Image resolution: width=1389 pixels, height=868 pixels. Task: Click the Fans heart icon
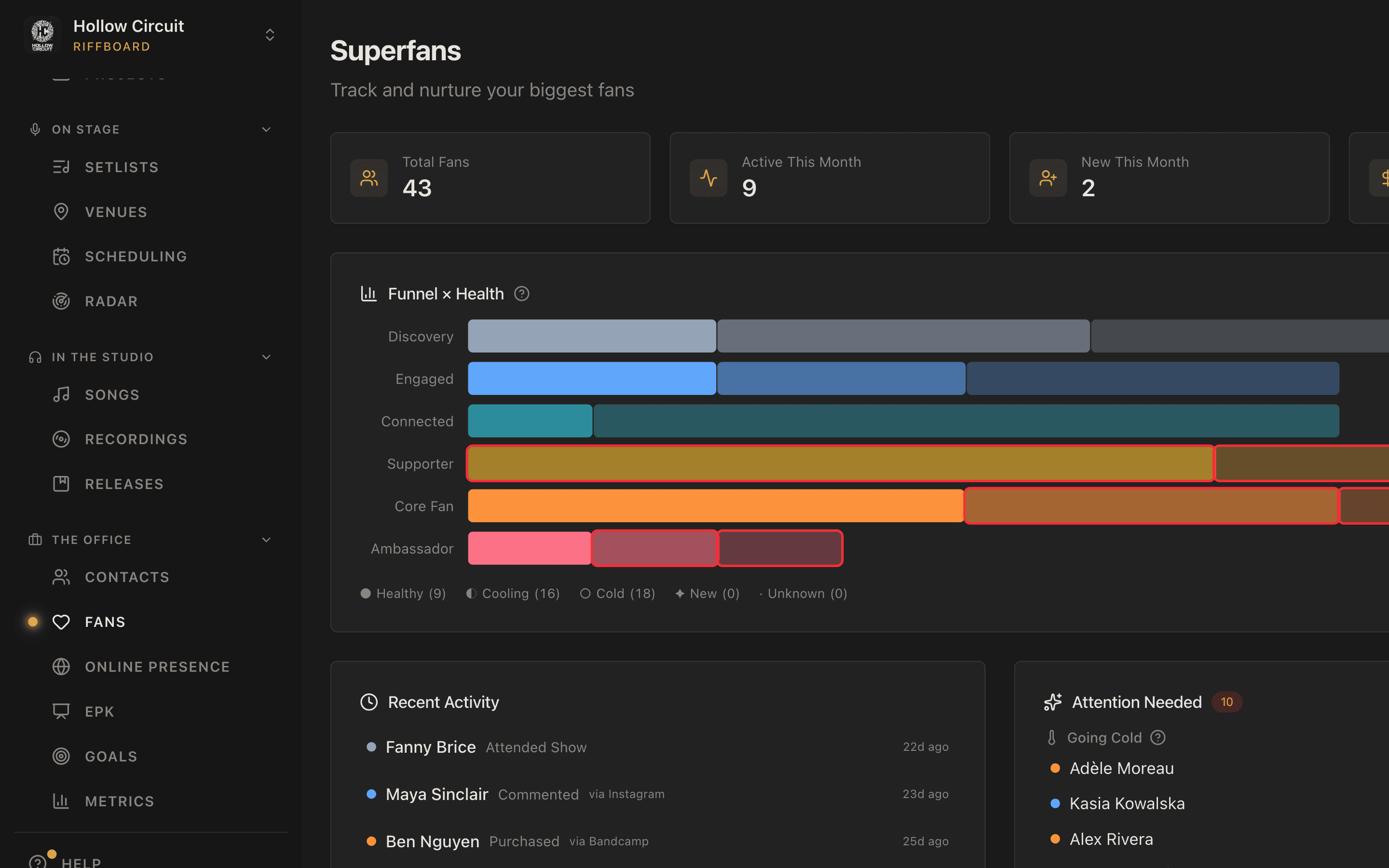[61, 622]
